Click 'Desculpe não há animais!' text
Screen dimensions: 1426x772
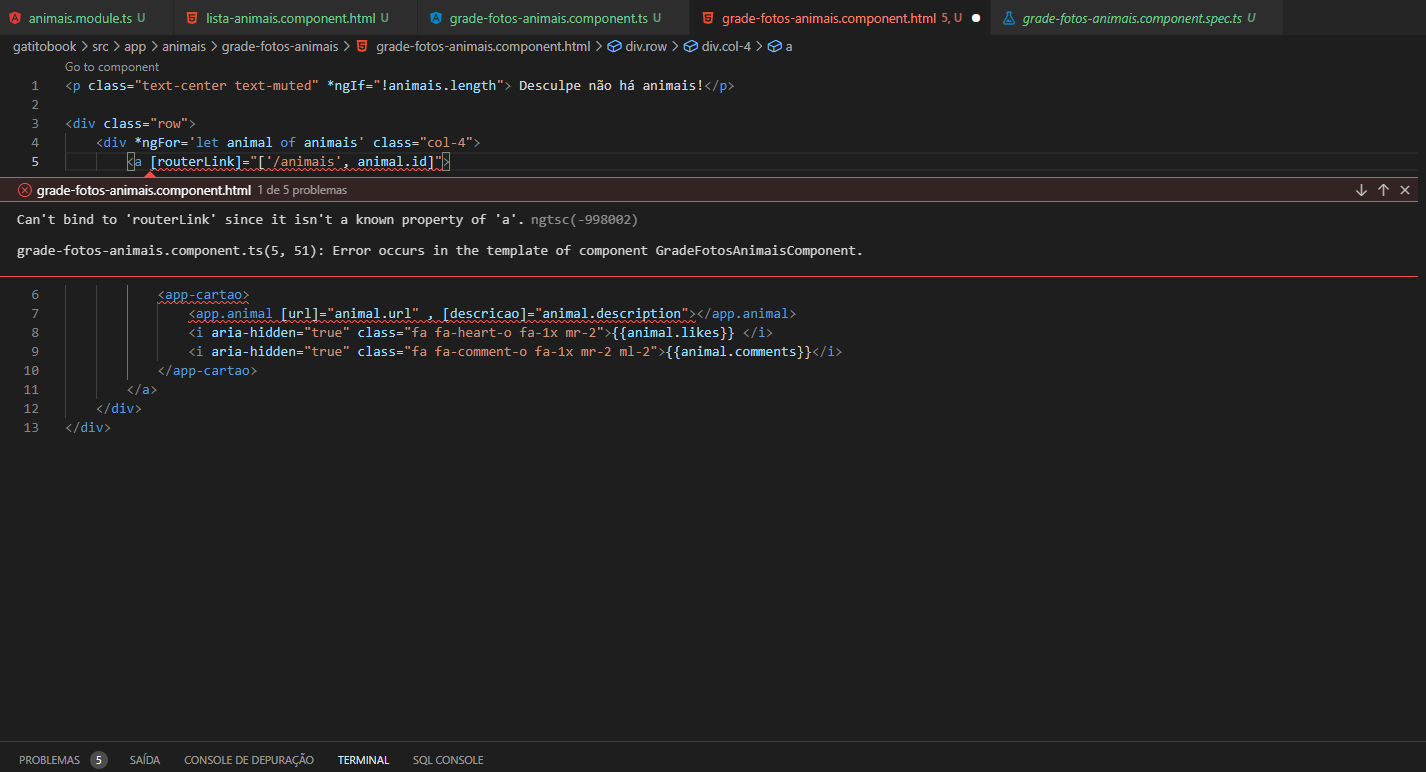(x=611, y=86)
